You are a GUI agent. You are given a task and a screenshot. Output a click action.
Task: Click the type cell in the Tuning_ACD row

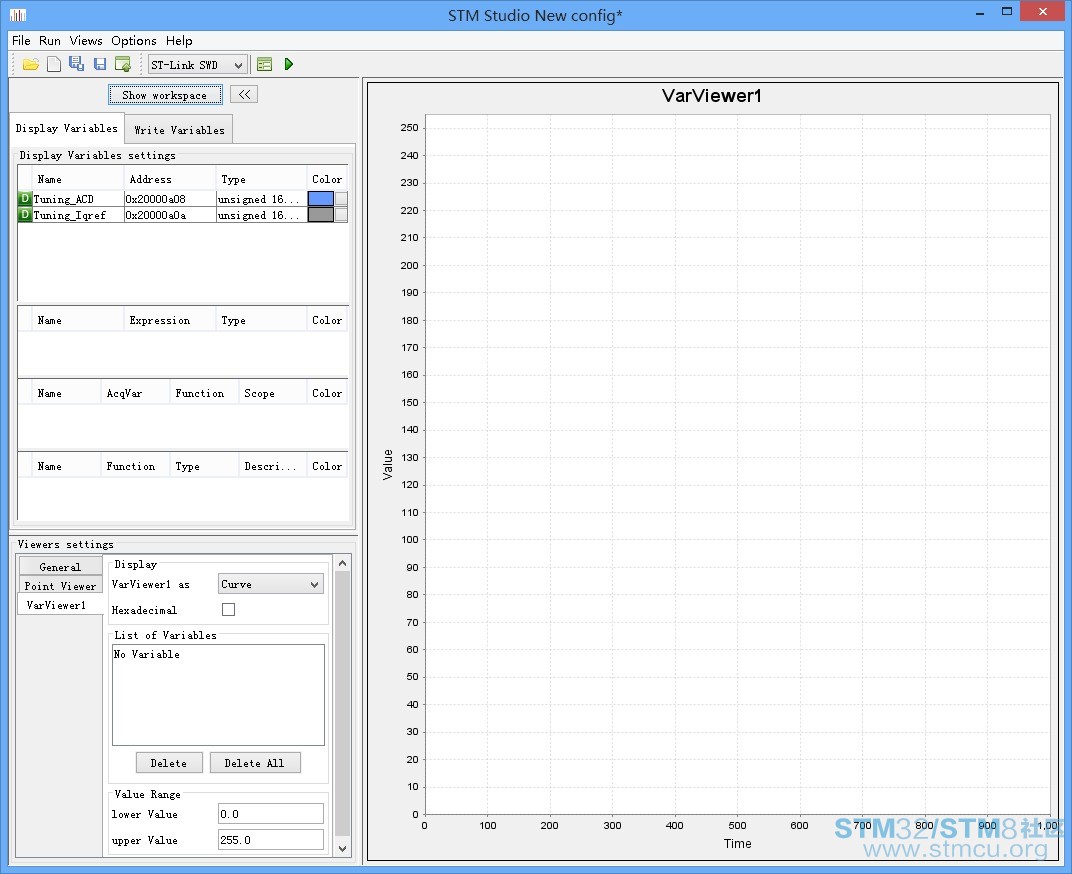(261, 199)
